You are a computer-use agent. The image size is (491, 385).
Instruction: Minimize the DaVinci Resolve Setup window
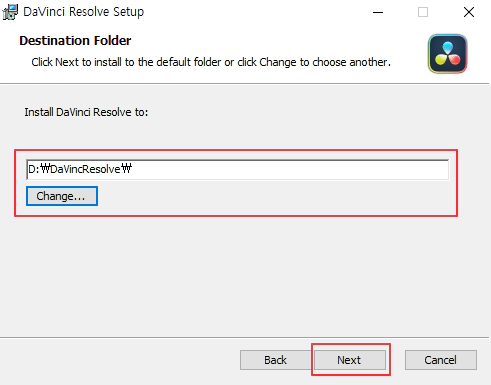tap(378, 12)
